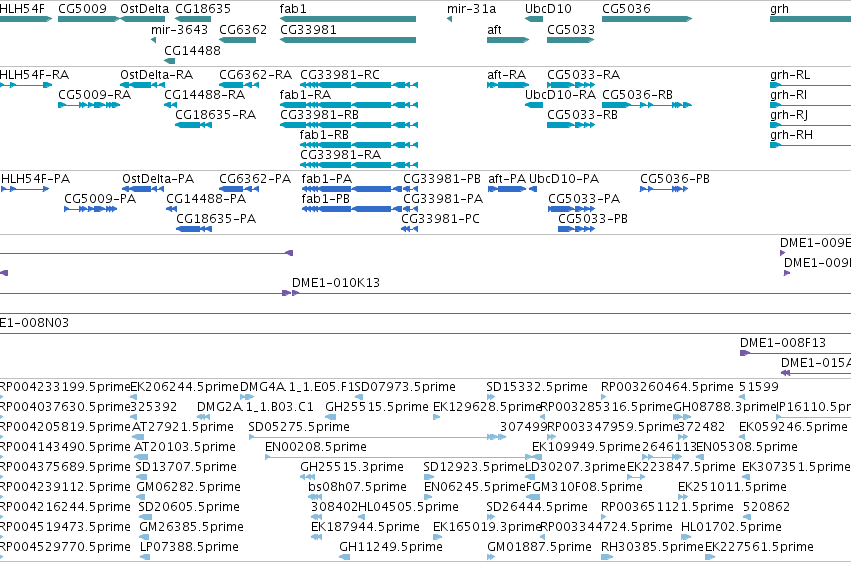Select transcript CG5033-RB

[x=582, y=114]
